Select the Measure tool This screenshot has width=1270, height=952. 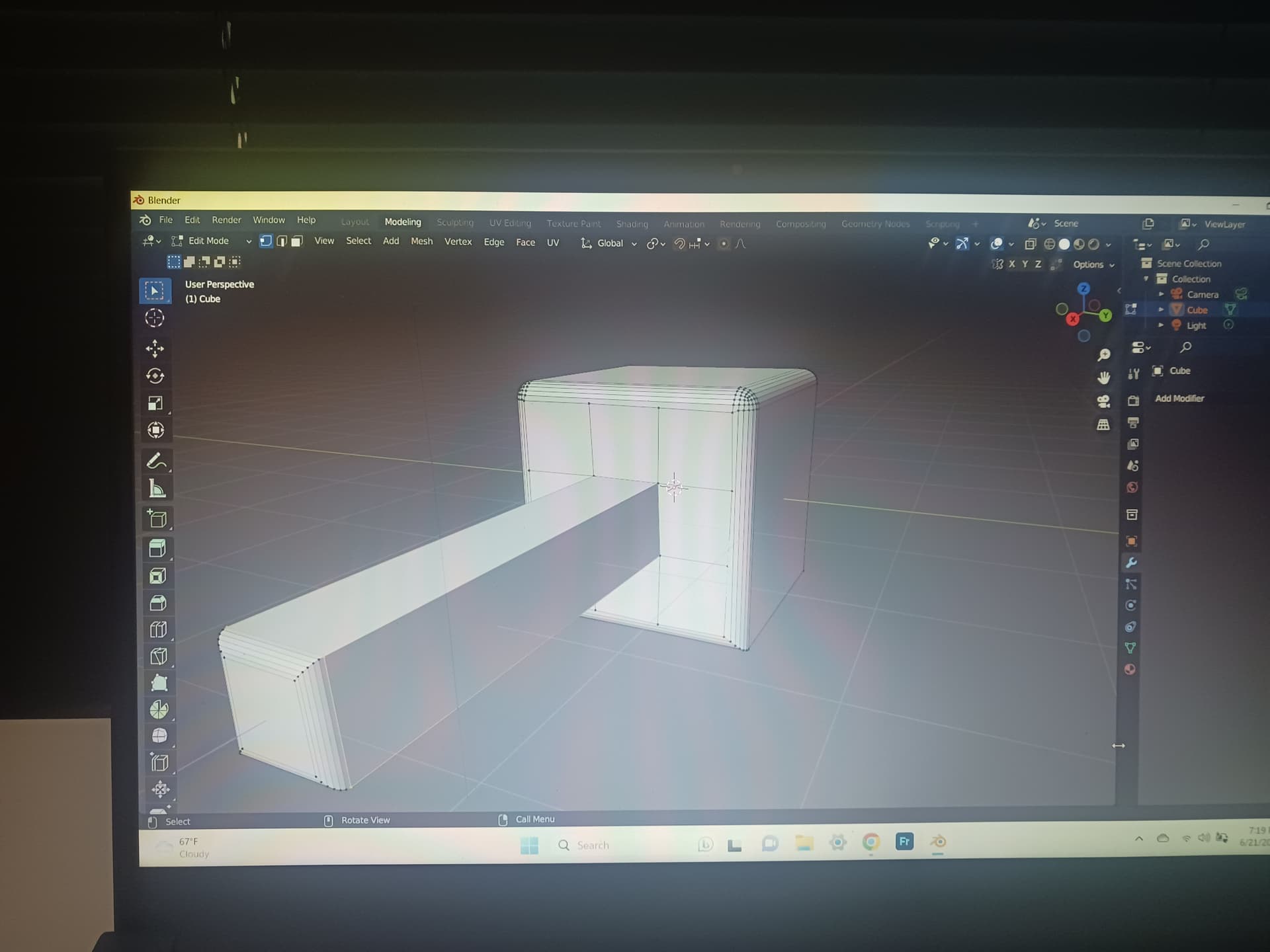click(156, 488)
